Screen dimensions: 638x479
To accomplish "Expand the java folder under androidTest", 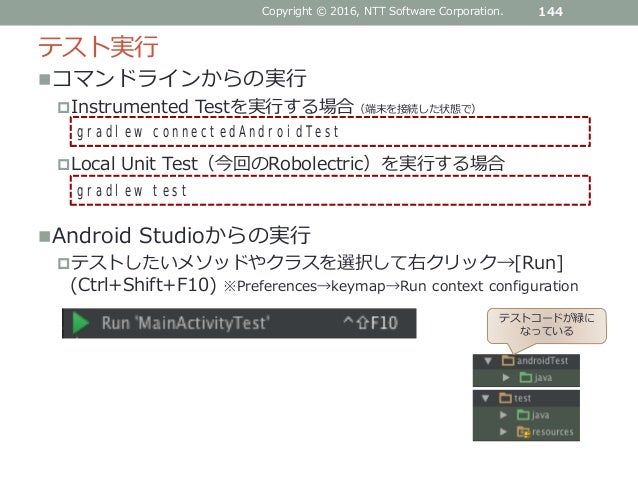I will click(x=506, y=378).
